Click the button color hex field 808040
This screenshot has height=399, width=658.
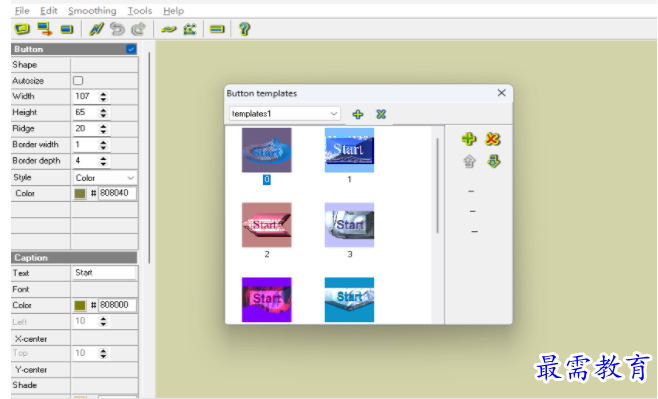[117, 193]
